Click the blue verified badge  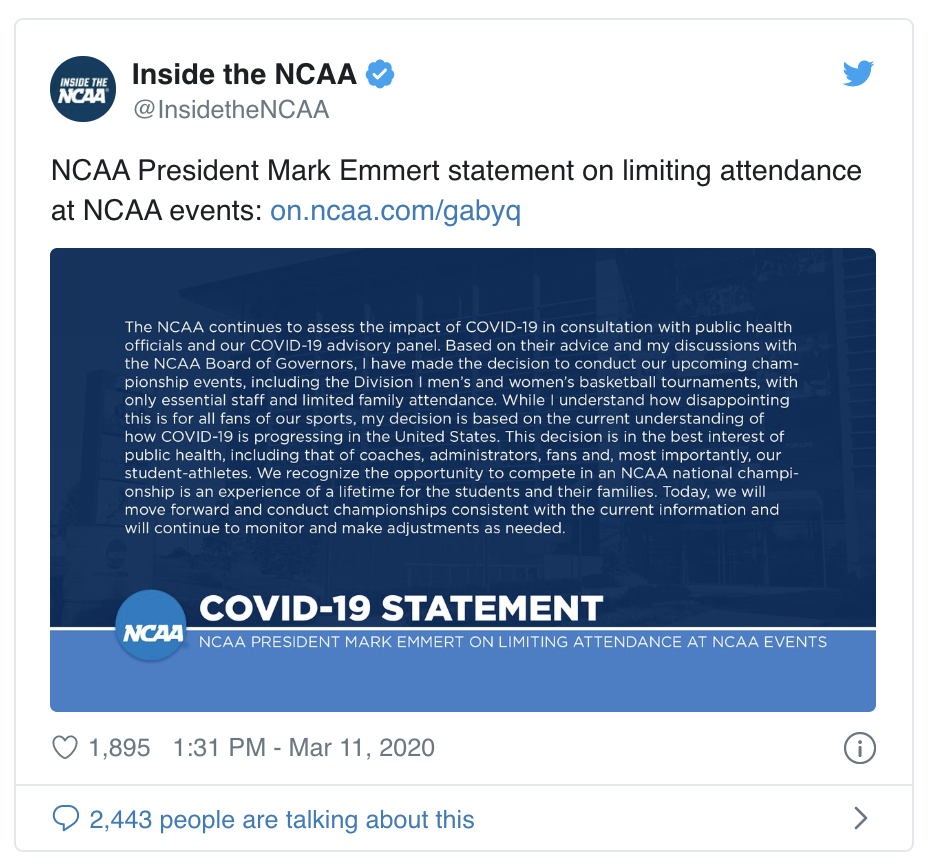pyautogui.click(x=381, y=74)
